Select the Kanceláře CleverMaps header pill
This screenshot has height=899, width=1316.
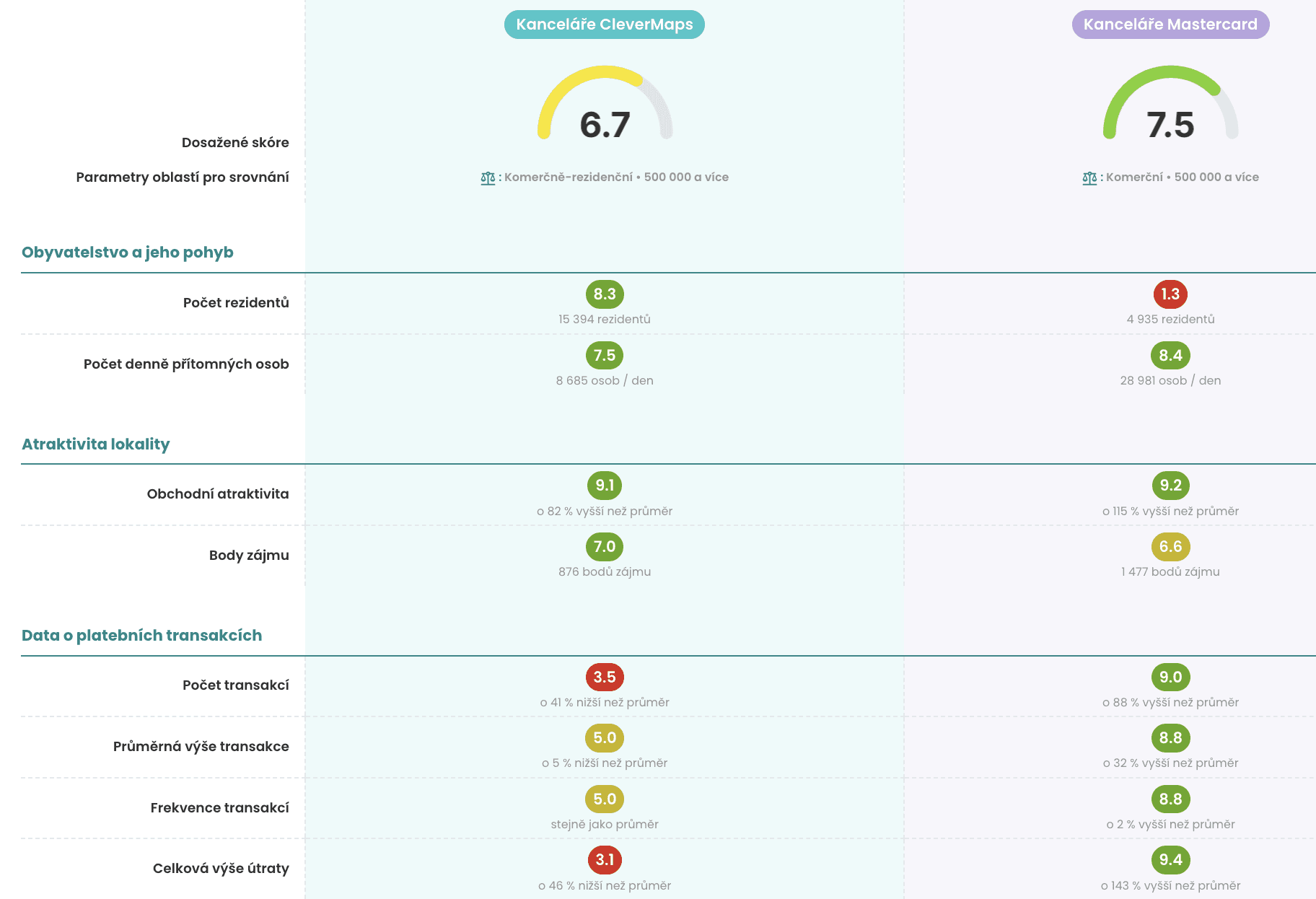click(x=605, y=24)
